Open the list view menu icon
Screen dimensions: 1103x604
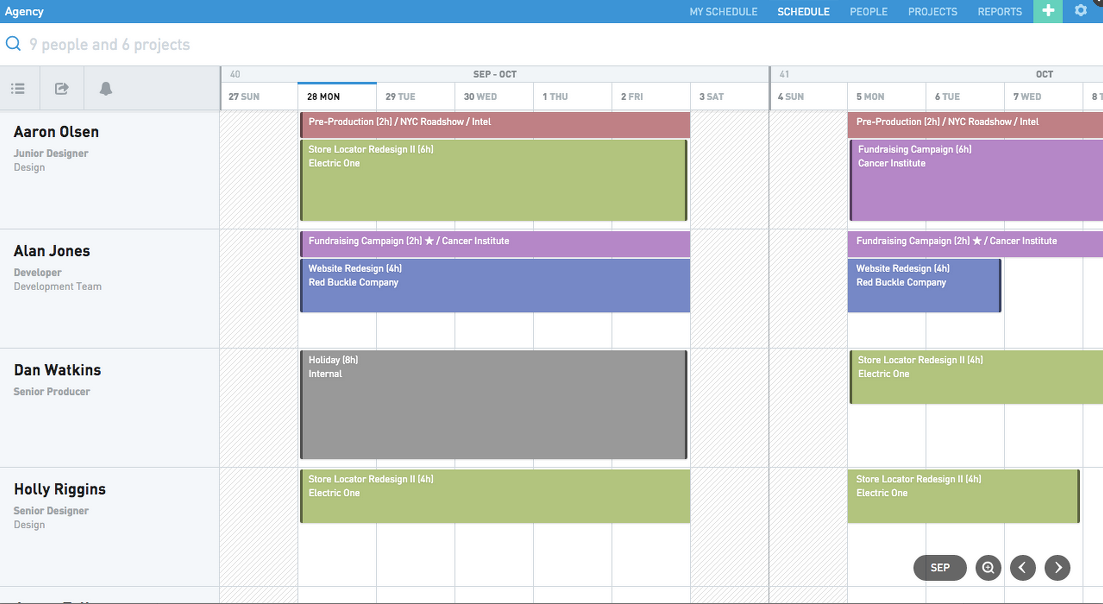click(x=18, y=89)
